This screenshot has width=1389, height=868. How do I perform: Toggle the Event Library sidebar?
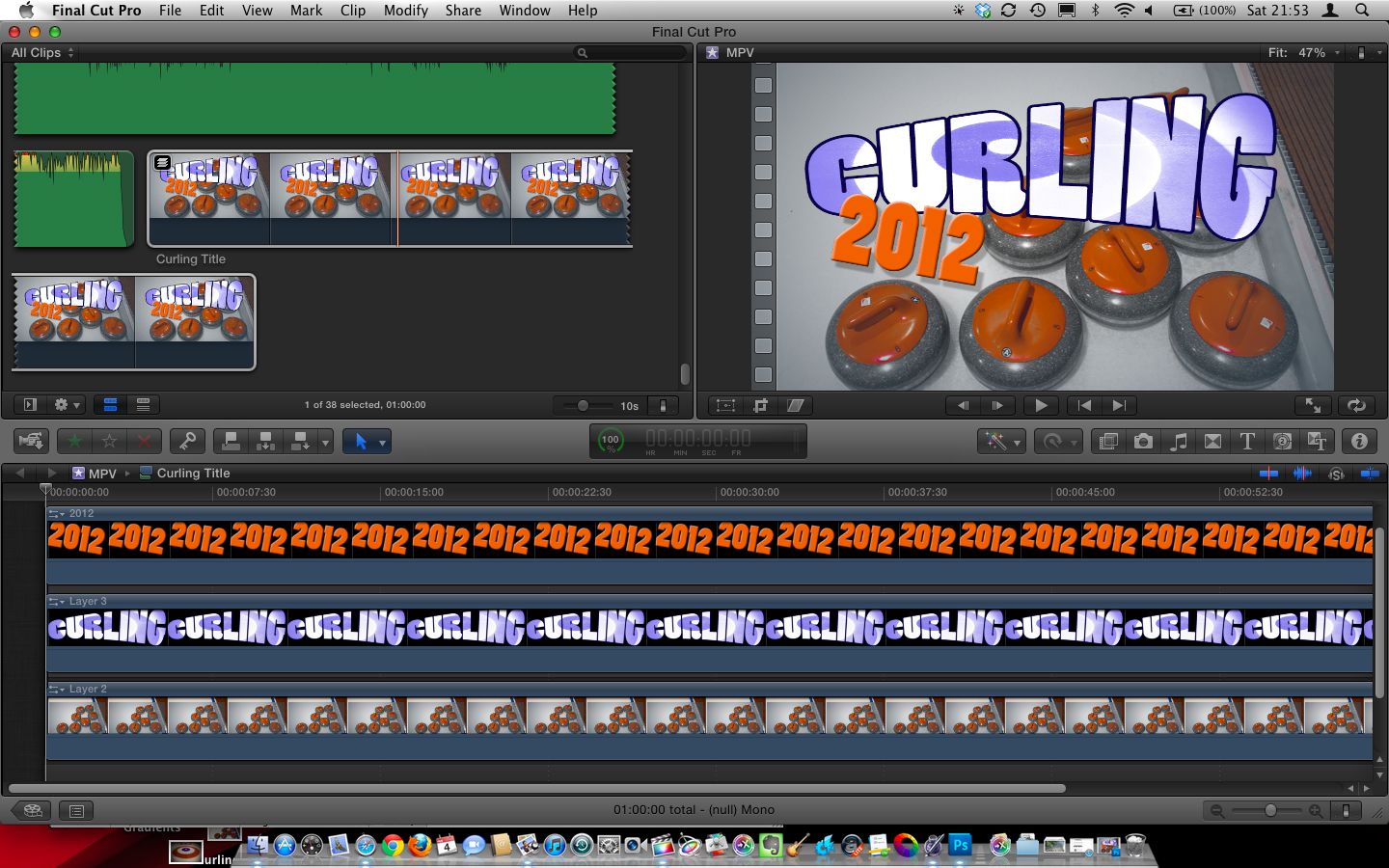pos(30,405)
